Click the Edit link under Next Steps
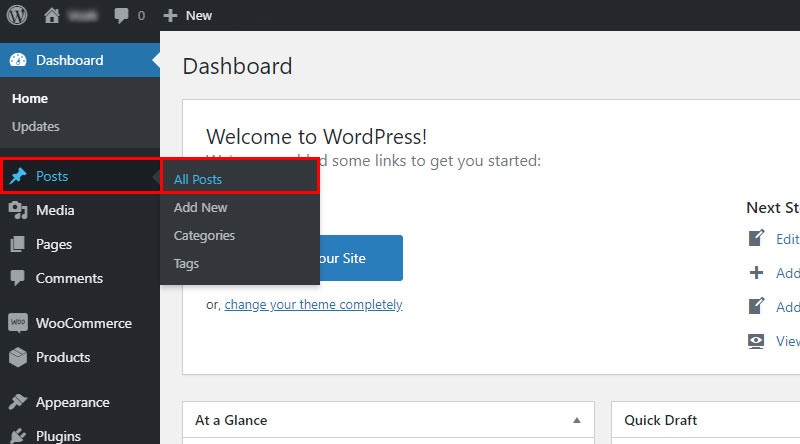The image size is (800, 444). pyautogui.click(x=788, y=239)
